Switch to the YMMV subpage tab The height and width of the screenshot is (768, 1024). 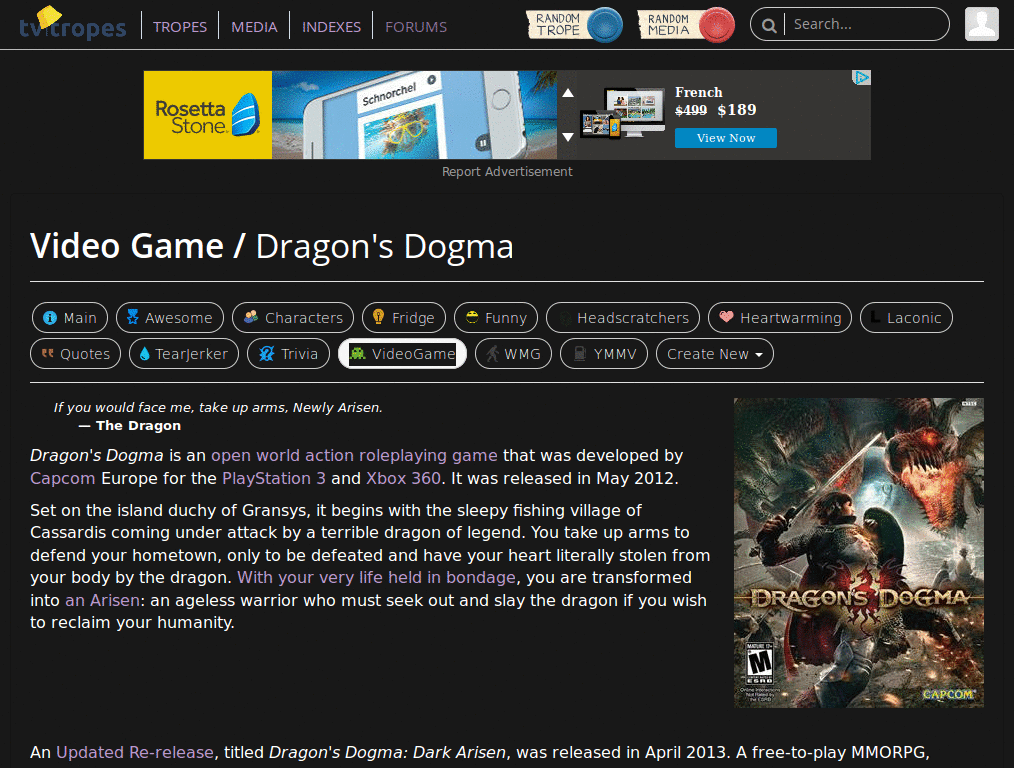coord(604,353)
